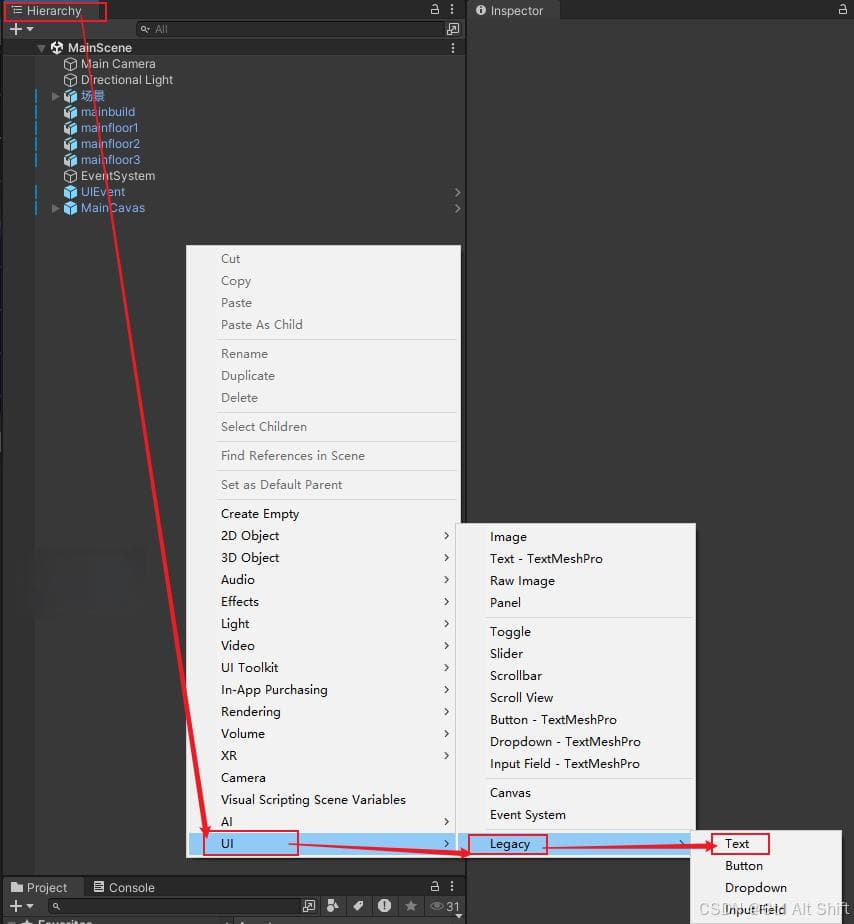Select Directional Light object

click(127, 80)
